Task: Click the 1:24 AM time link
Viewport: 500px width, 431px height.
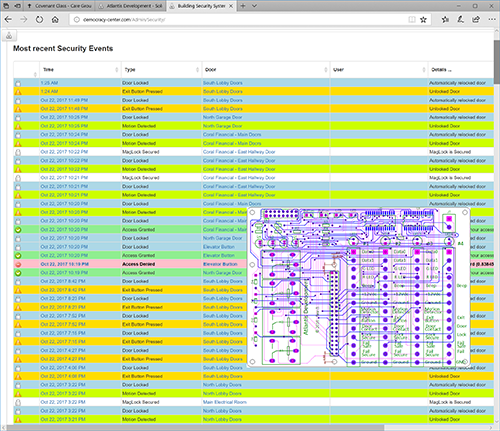Action: pos(49,91)
